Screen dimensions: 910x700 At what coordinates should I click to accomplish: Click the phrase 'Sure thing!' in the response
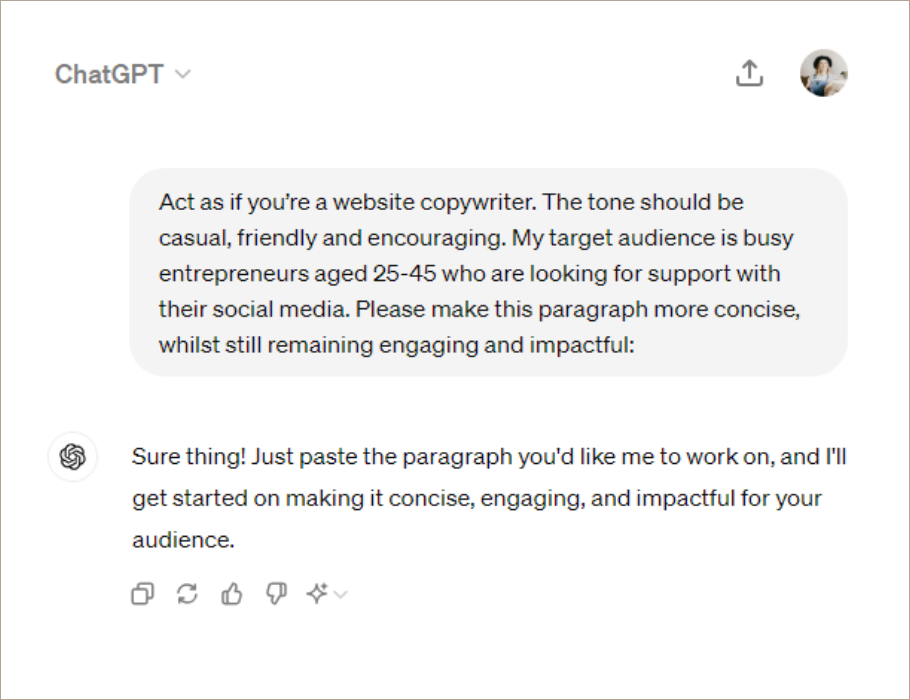[189, 457]
